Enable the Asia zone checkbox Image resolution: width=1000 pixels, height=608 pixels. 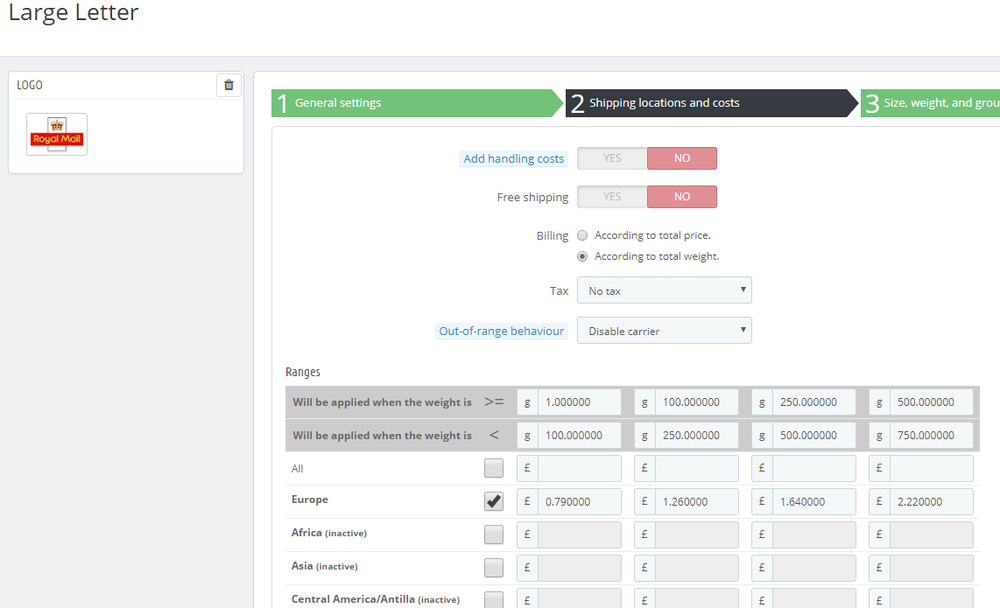(x=494, y=568)
